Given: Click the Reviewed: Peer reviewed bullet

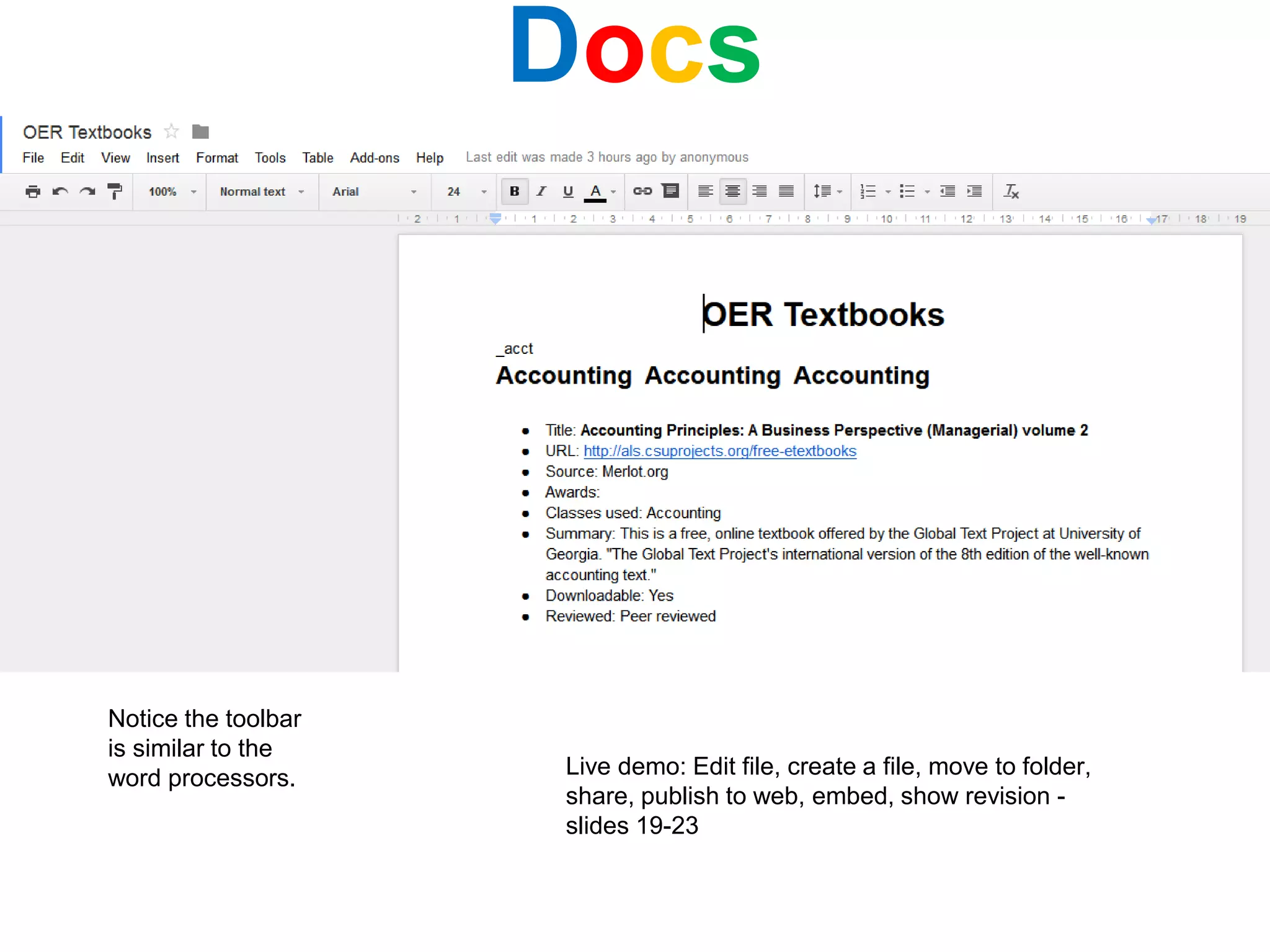Looking at the screenshot, I should point(631,616).
